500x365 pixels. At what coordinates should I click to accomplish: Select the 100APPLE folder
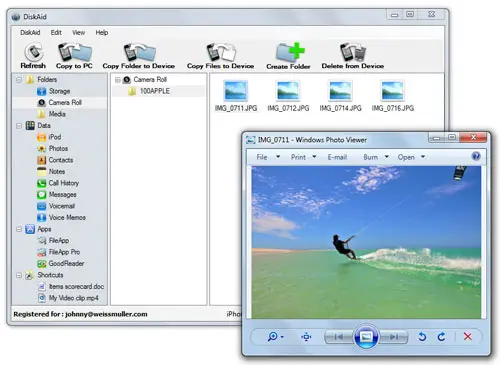pos(149,91)
